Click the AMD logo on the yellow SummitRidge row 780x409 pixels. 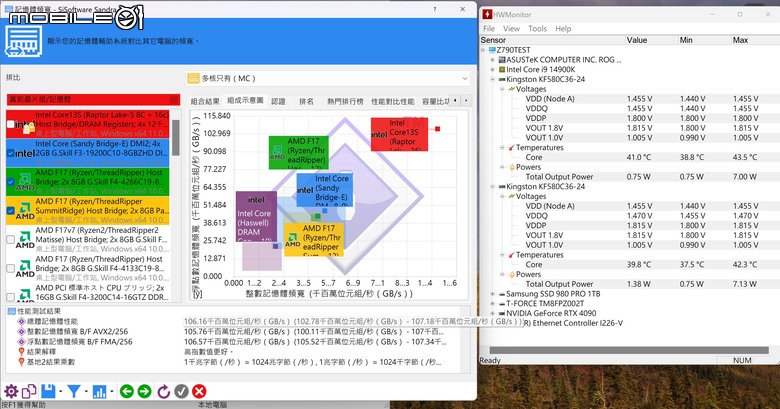[25, 210]
